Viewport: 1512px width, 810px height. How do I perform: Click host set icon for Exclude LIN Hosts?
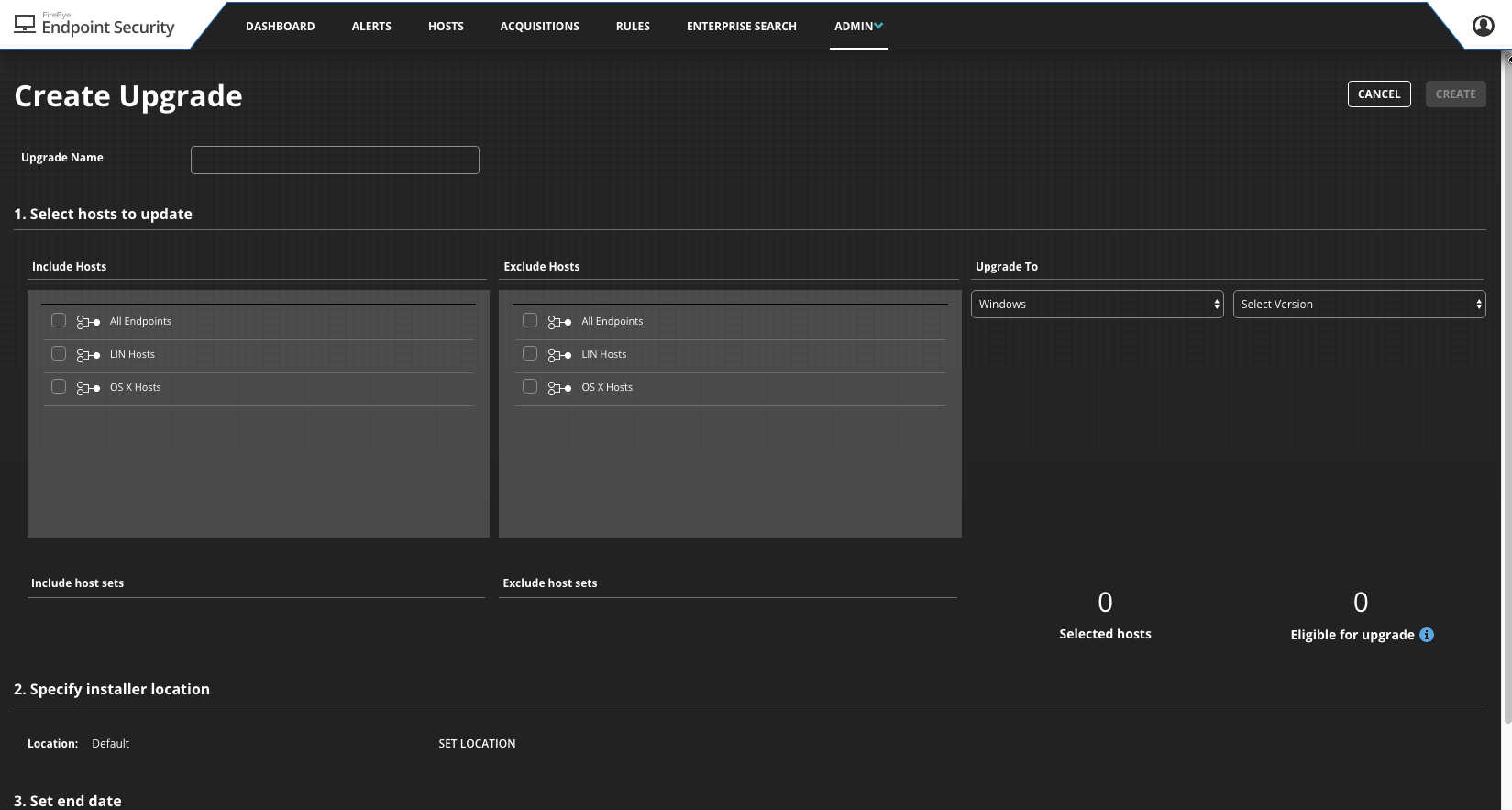click(559, 355)
